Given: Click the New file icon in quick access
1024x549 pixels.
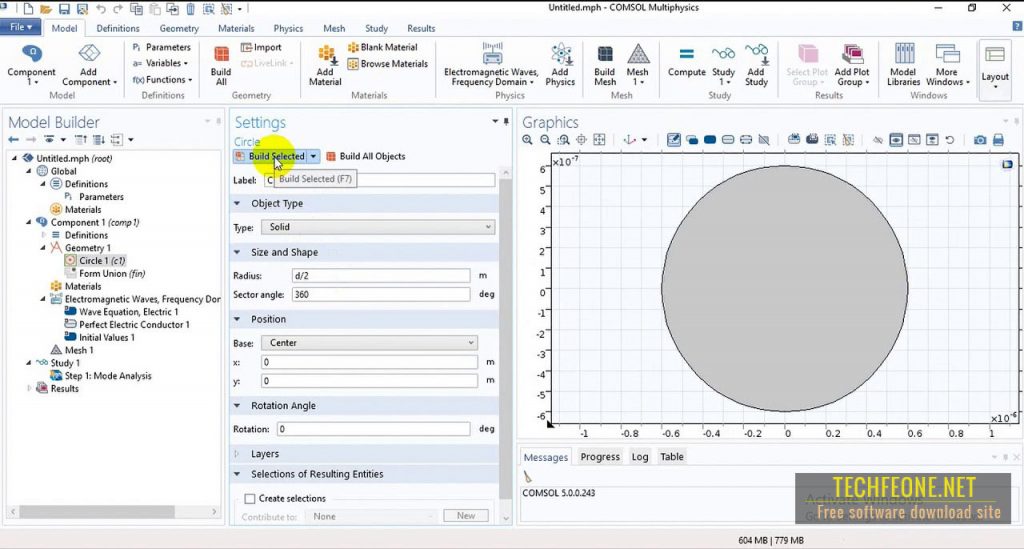Looking at the screenshot, I should tap(28, 9).
